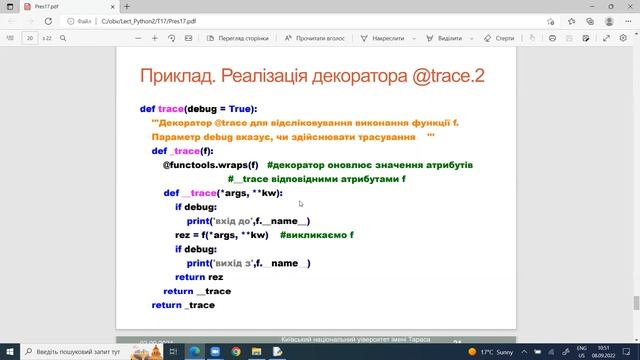Activate the Накреслити draw tool
The height and width of the screenshot is (360, 640).
[382, 38]
